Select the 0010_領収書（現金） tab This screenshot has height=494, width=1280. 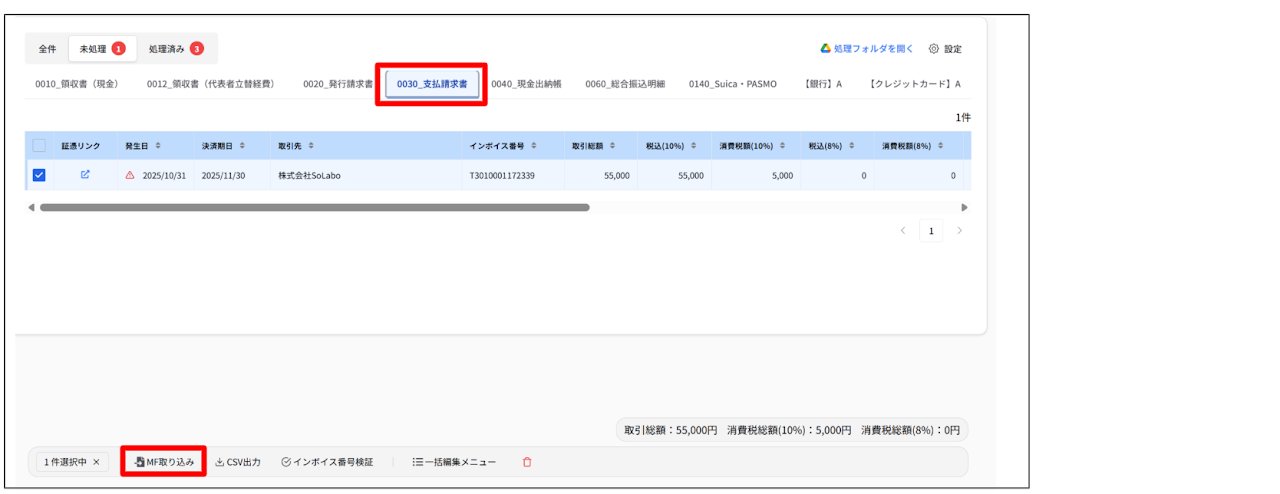[77, 84]
